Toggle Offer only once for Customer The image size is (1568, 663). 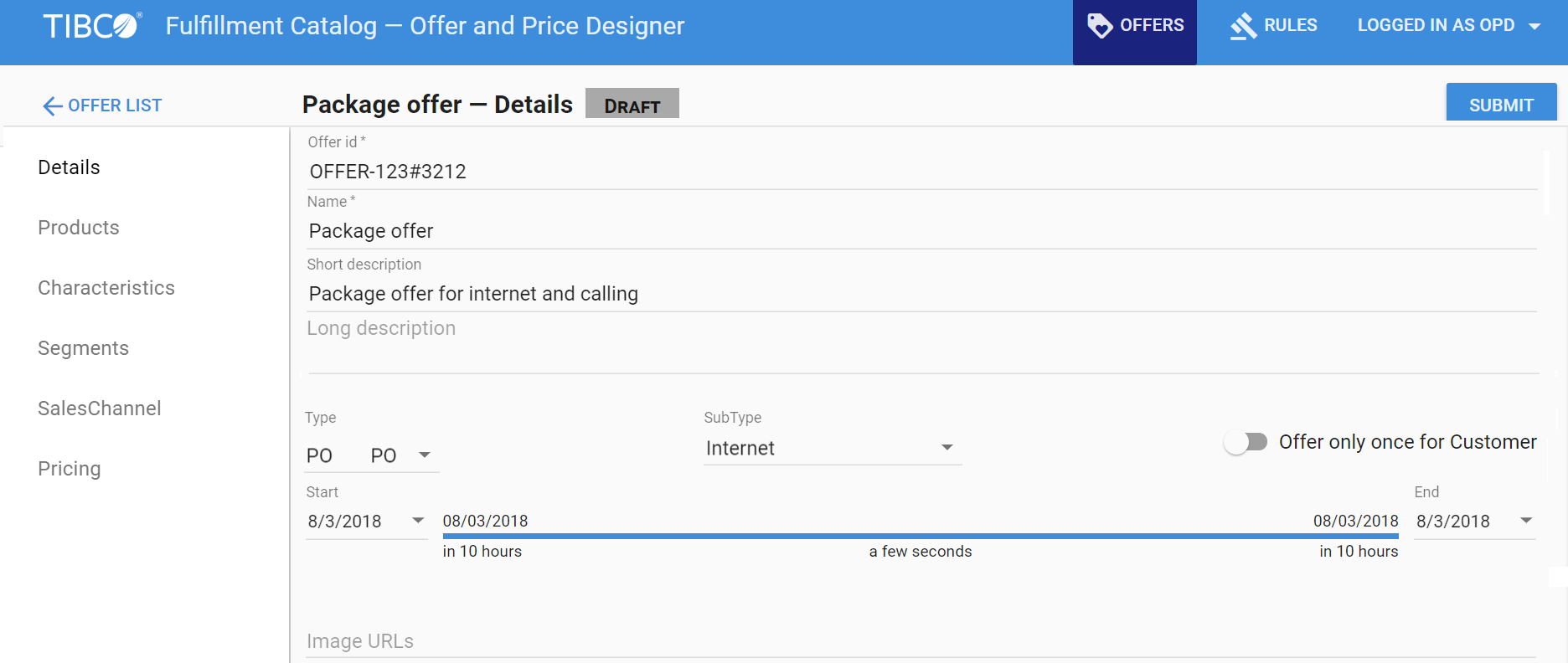pyautogui.click(x=1246, y=442)
